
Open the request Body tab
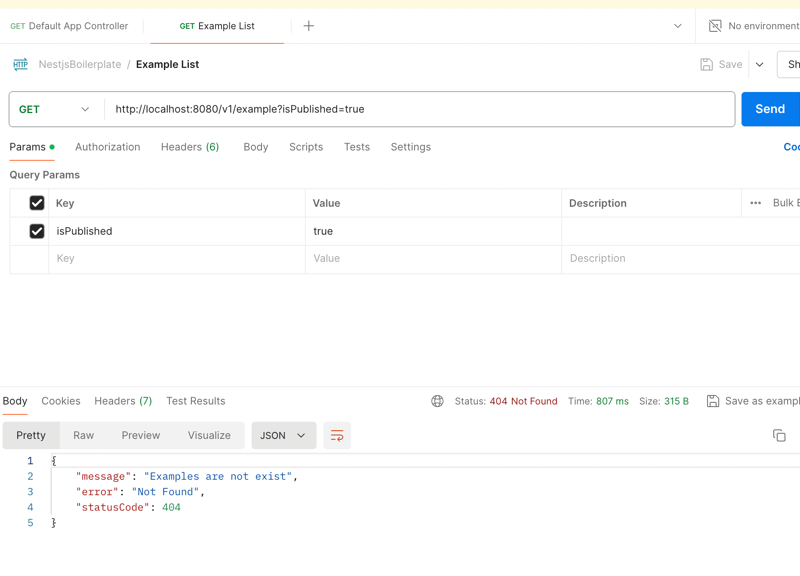256,147
